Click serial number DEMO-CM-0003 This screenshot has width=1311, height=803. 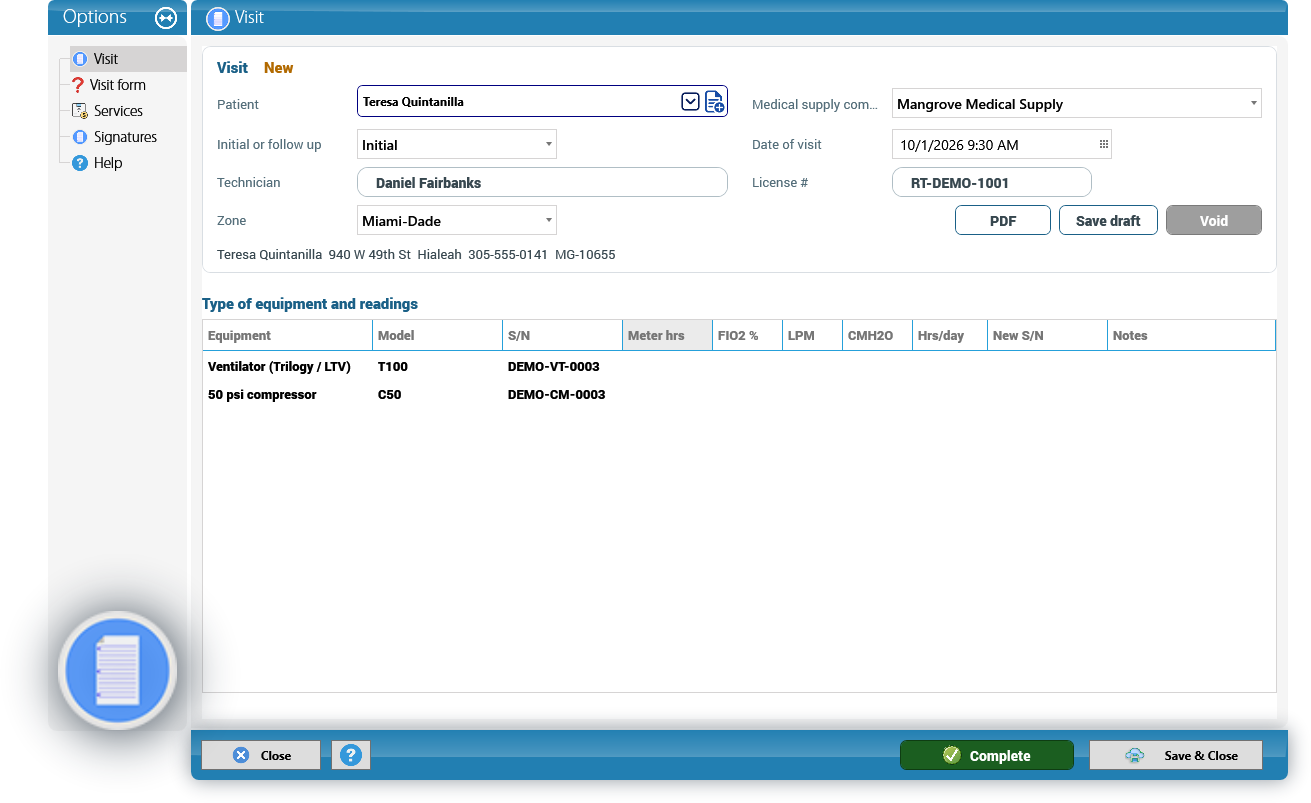pyautogui.click(x=557, y=395)
